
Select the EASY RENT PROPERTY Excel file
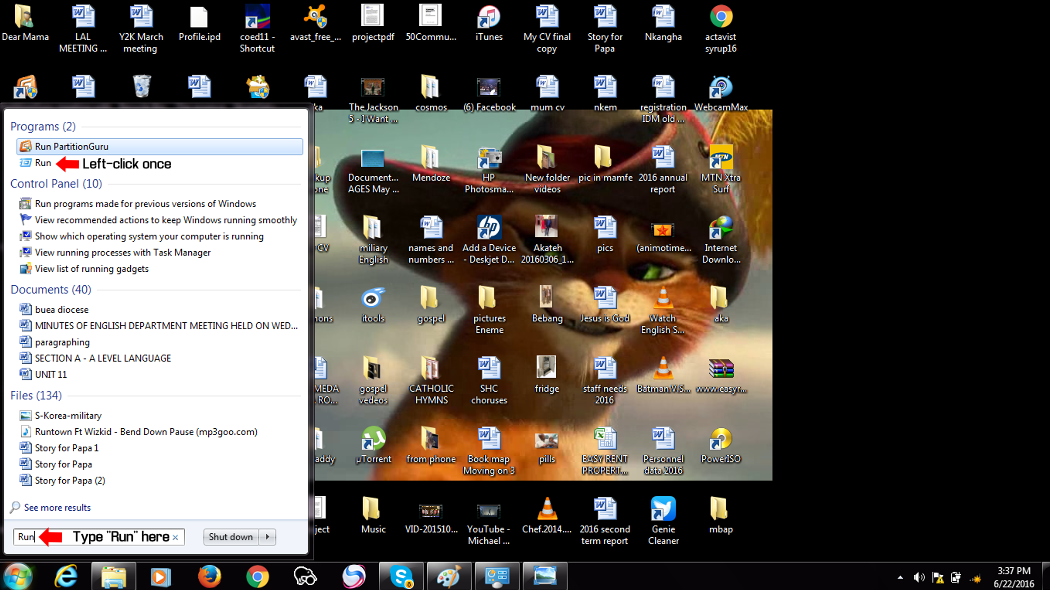(605, 451)
